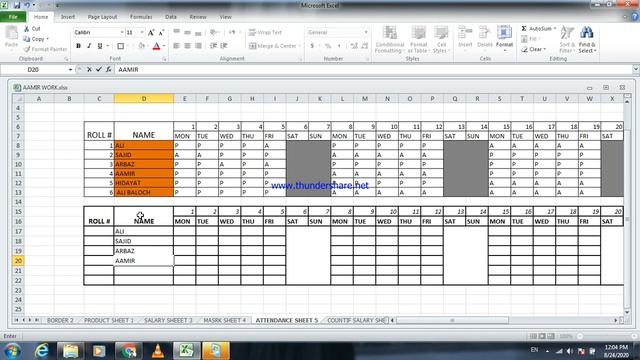The width and height of the screenshot is (640, 360).
Task: Open Cell Styles gallery
Action: tap(441, 39)
